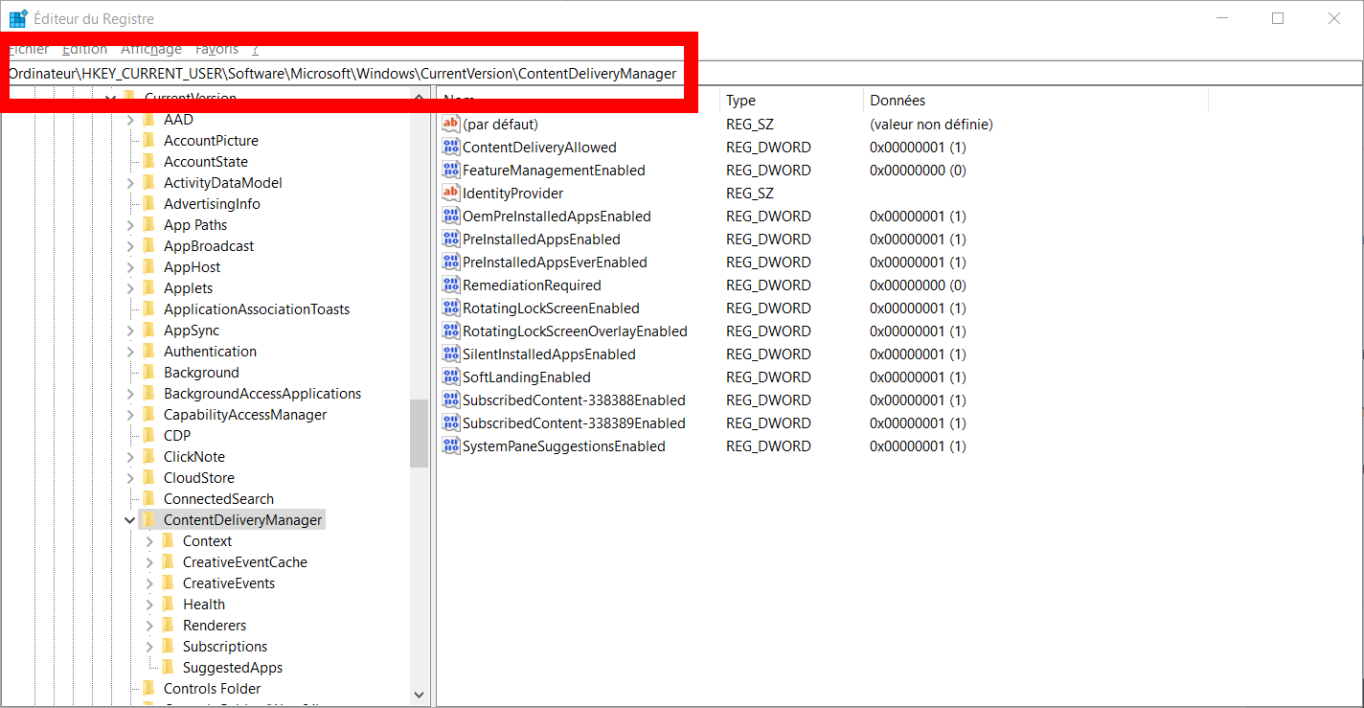Click the DWORD icon beside ContentDeliveryAllowed

coord(450,148)
